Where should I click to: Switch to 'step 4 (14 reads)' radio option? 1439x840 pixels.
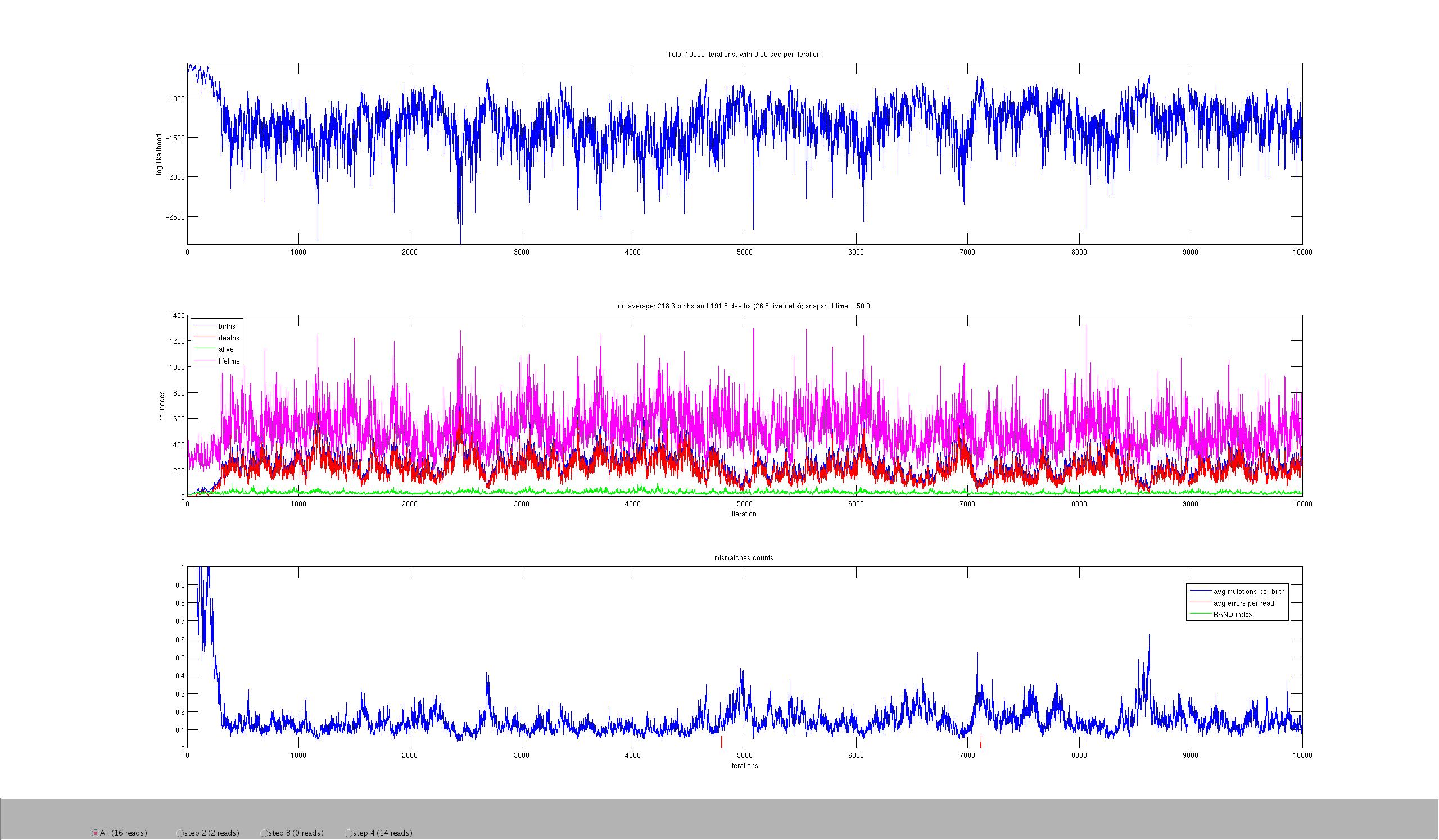(x=349, y=833)
